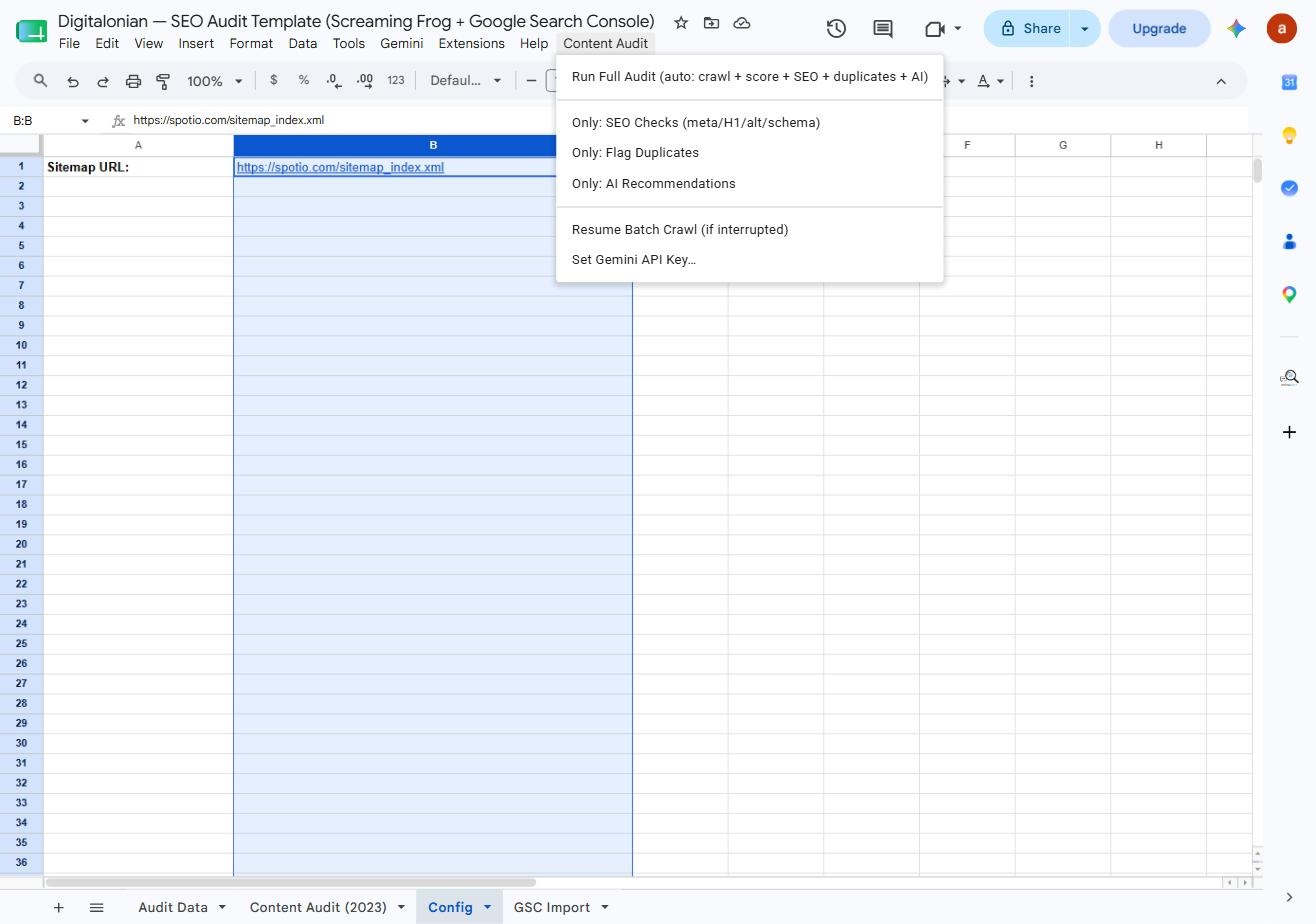
Task: Click the formula bar input
Action: (x=688, y=120)
